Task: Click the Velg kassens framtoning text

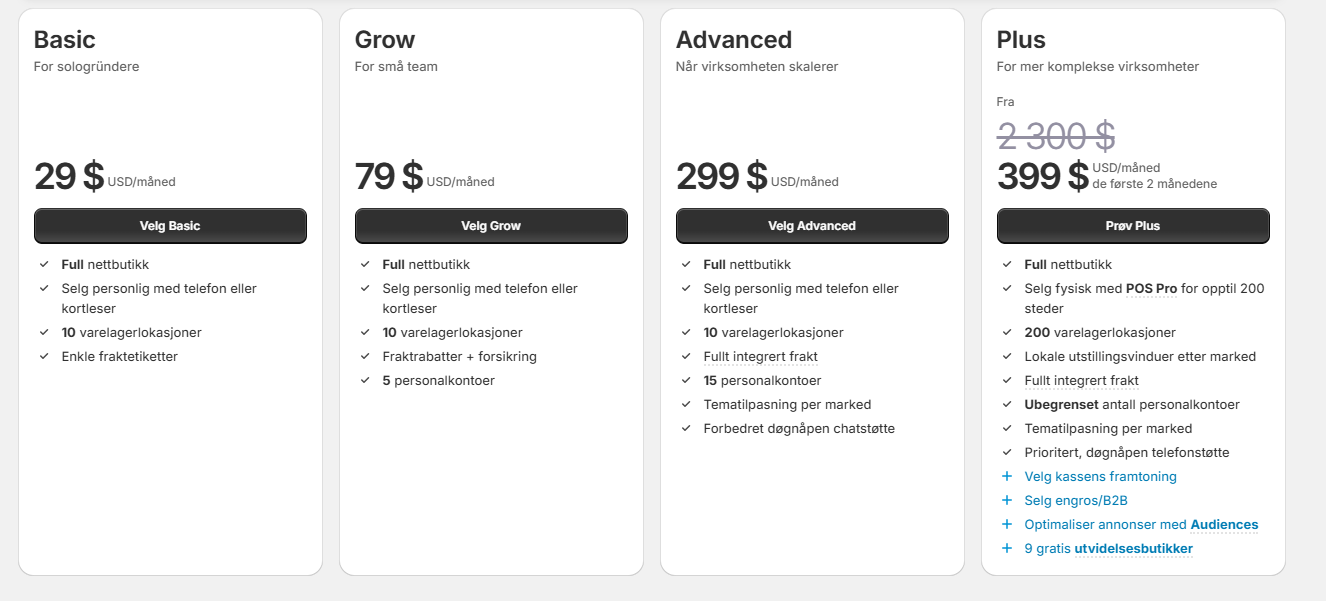Action: click(x=1100, y=477)
